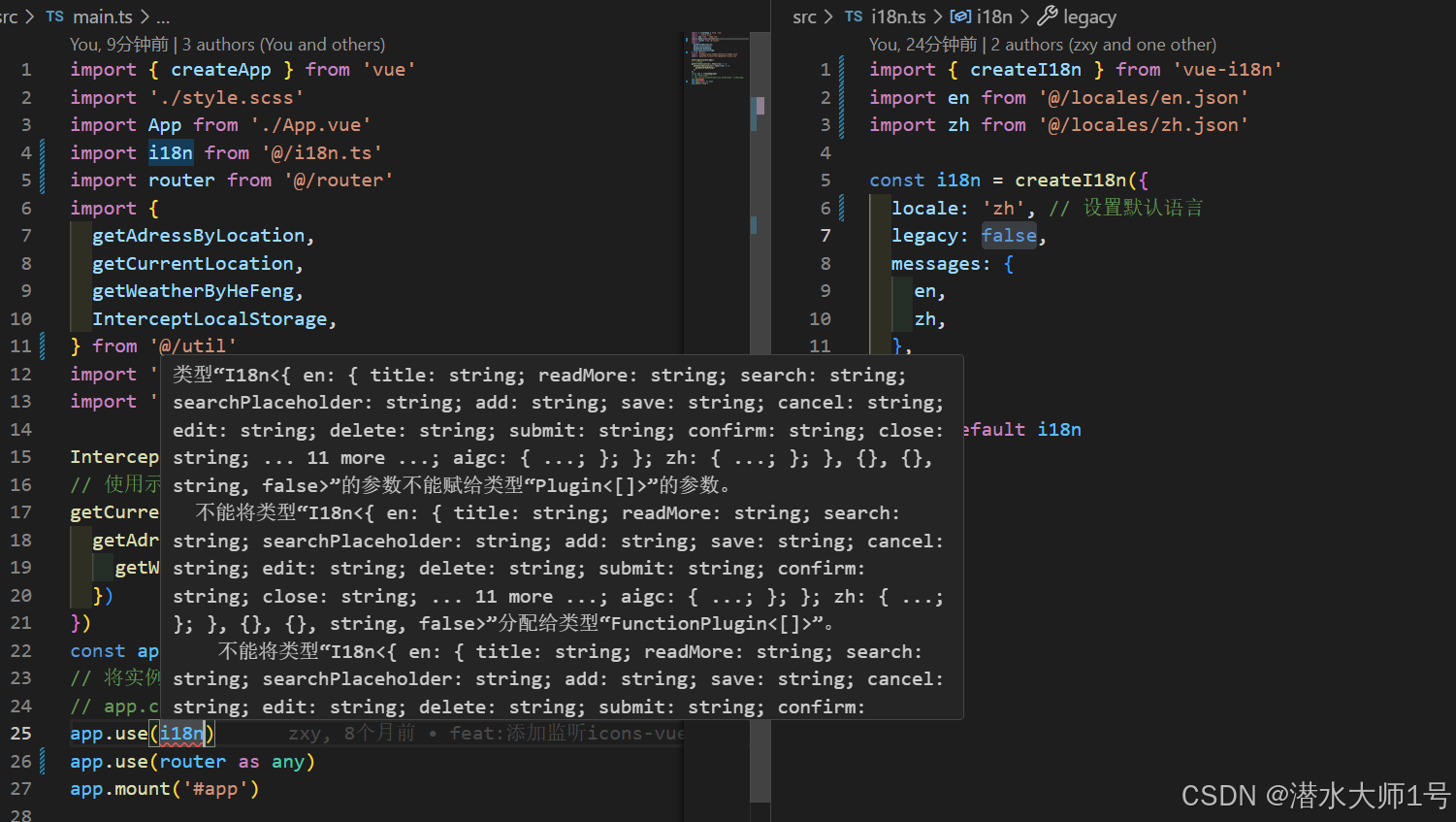The image size is (1456, 822).
Task: Click line number 7 in the i18n.ts gutter
Action: coord(825,236)
